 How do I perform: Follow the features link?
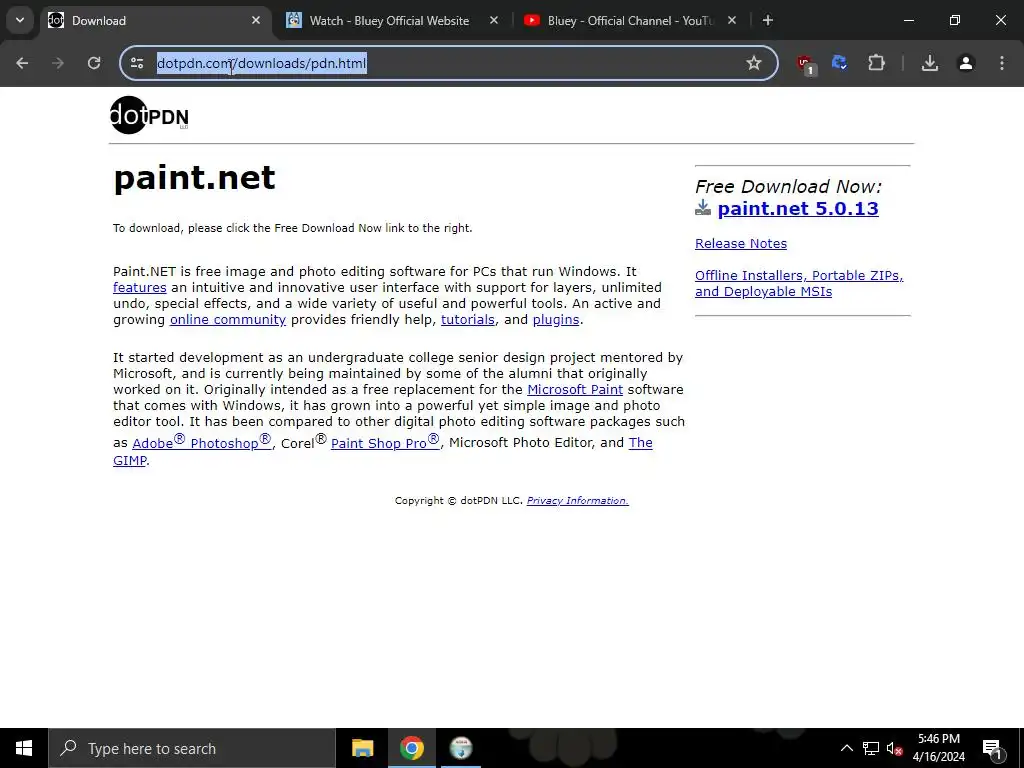click(140, 287)
